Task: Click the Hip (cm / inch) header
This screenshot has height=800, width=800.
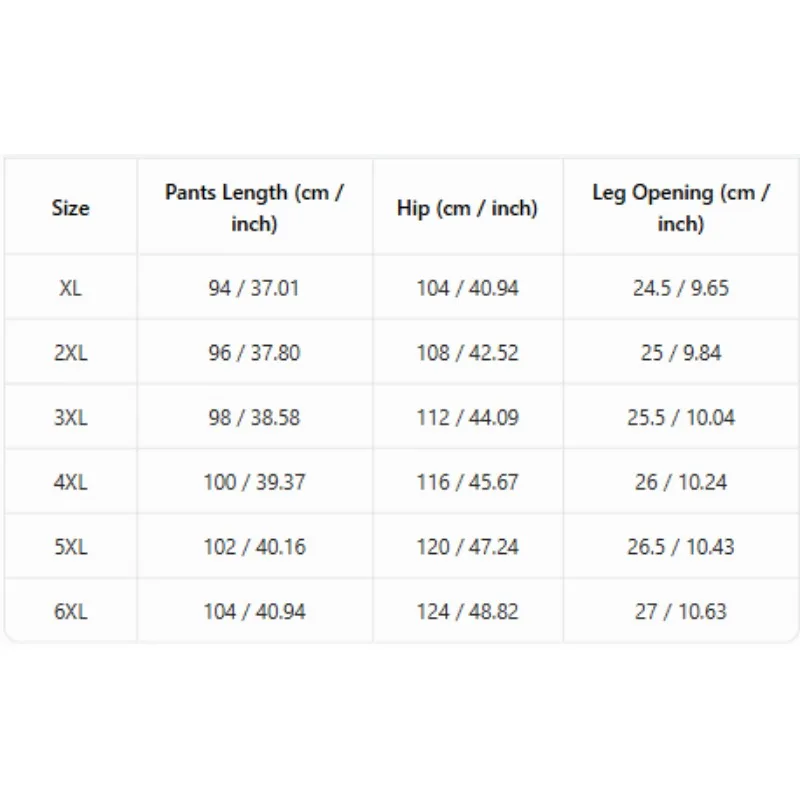Action: [x=467, y=208]
